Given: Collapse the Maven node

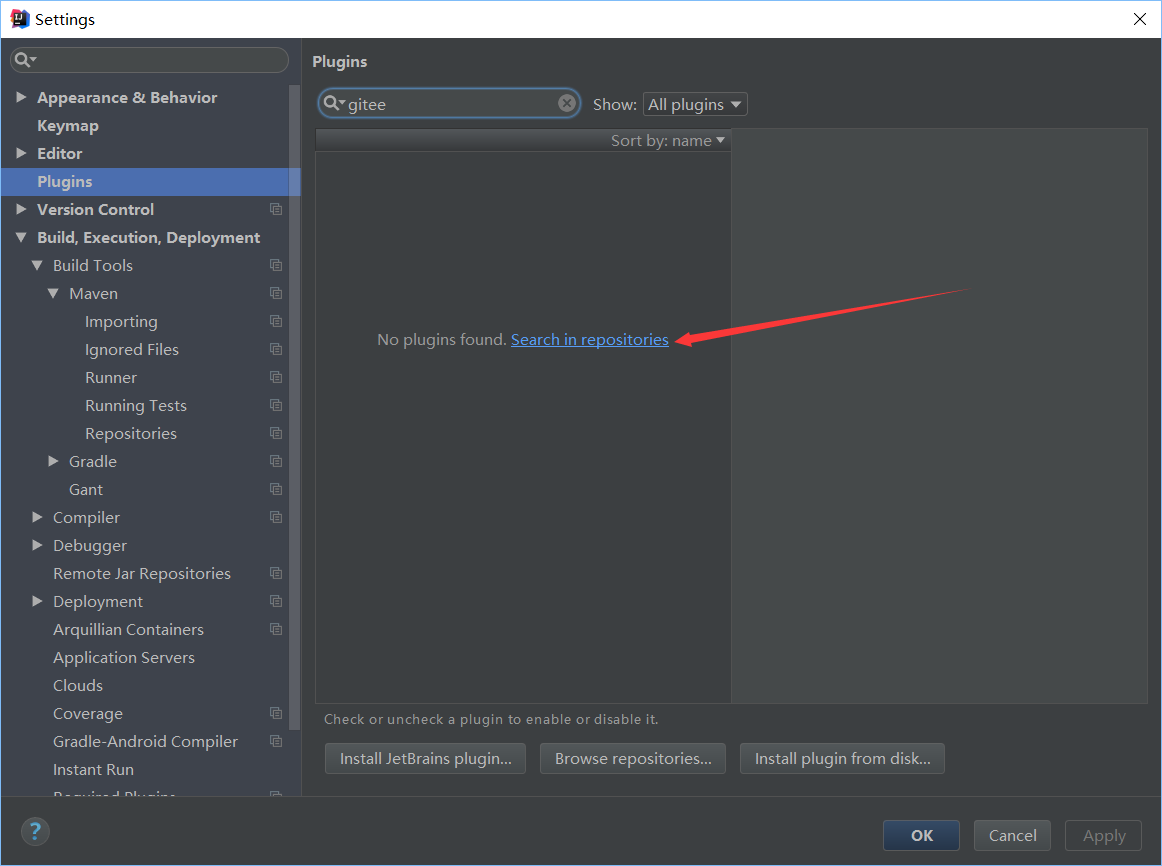Looking at the screenshot, I should coord(53,293).
